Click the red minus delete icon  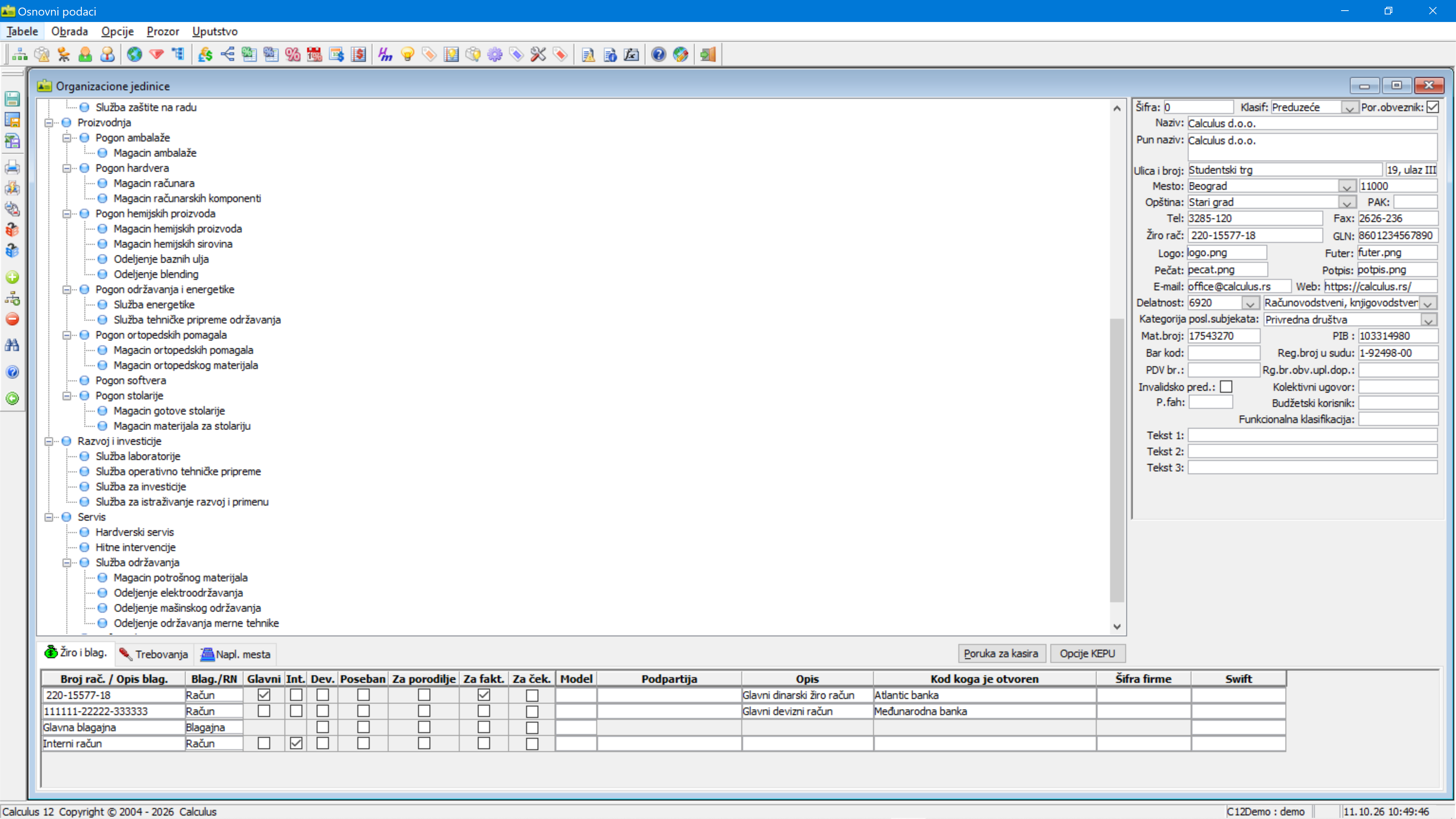coord(13,319)
